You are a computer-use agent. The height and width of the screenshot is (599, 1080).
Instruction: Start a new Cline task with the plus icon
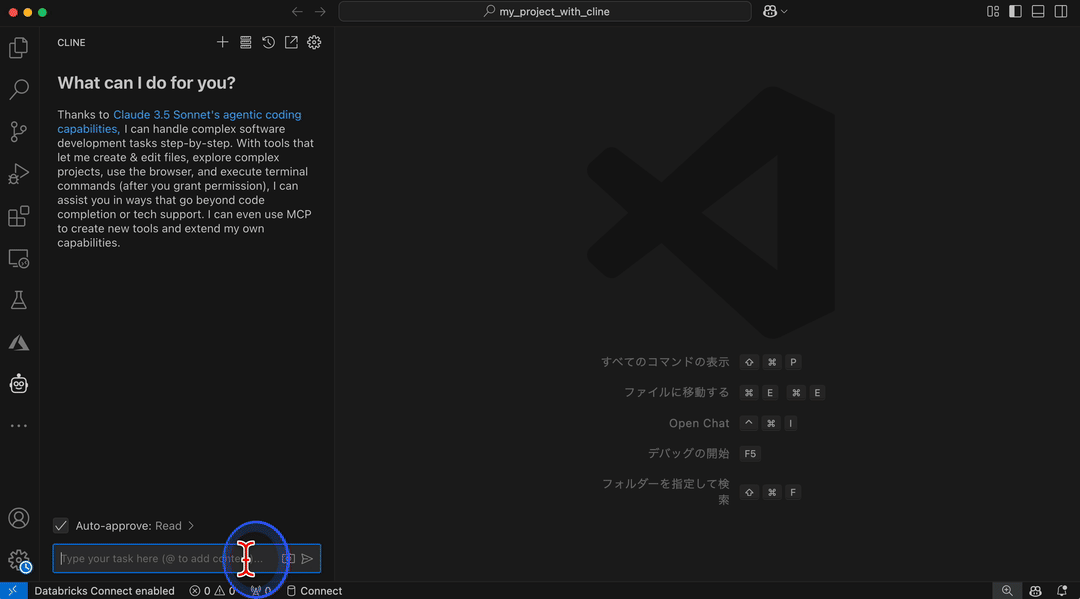coord(222,42)
